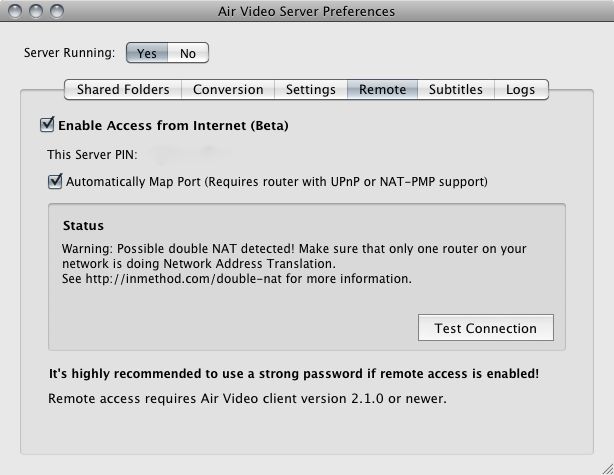Click the window resize grip corner

point(607,468)
